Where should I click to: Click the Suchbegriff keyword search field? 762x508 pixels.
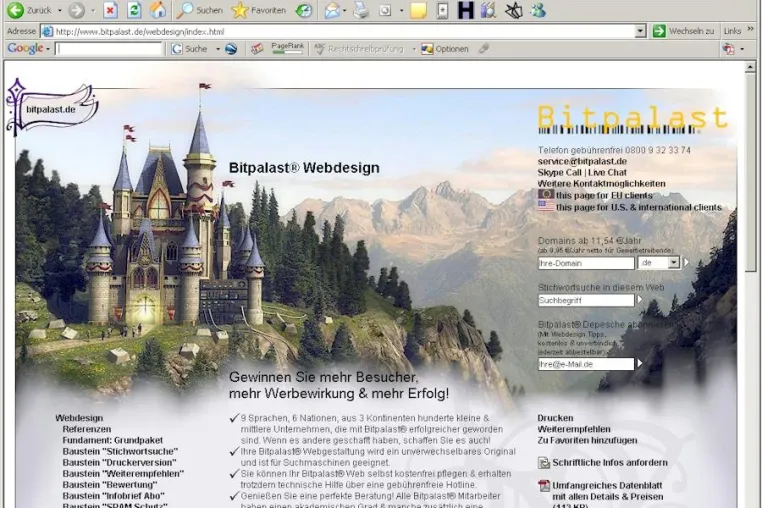[x=586, y=300]
